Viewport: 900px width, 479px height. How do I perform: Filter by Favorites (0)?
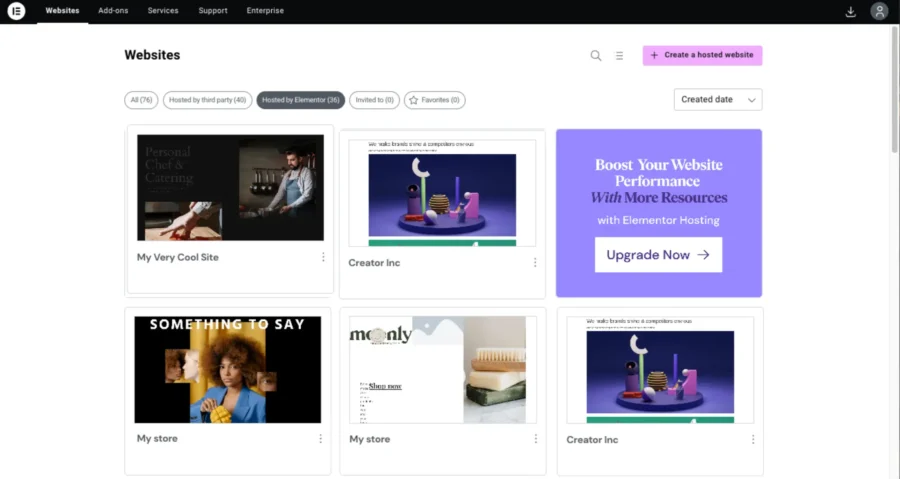[x=435, y=100]
